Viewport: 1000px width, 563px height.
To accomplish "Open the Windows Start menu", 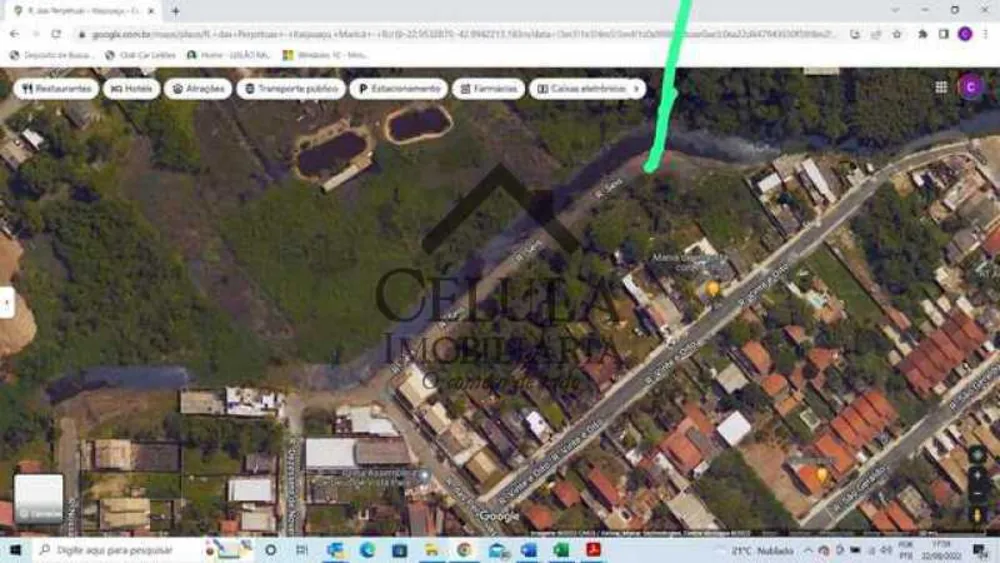I will (x=15, y=550).
